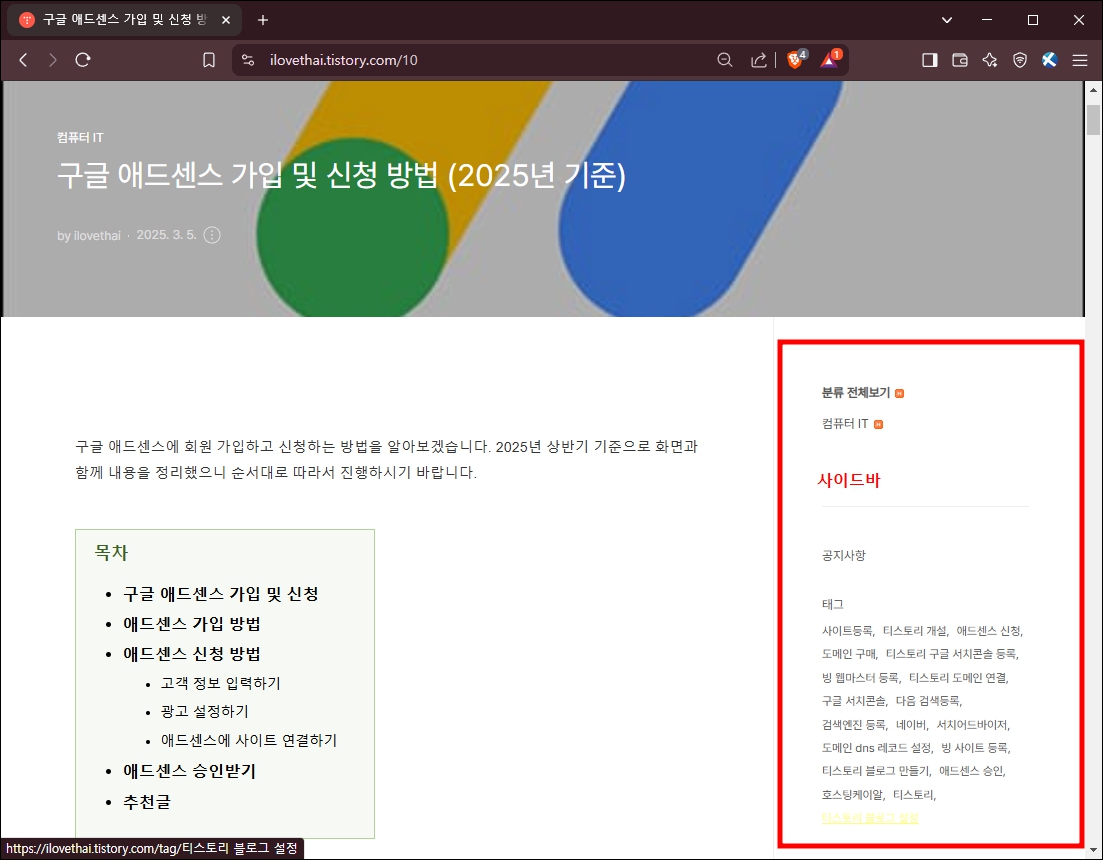Viewport: 1103px width, 860px height.
Task: Open the 애드센스 승인 tag
Action: [x=971, y=771]
